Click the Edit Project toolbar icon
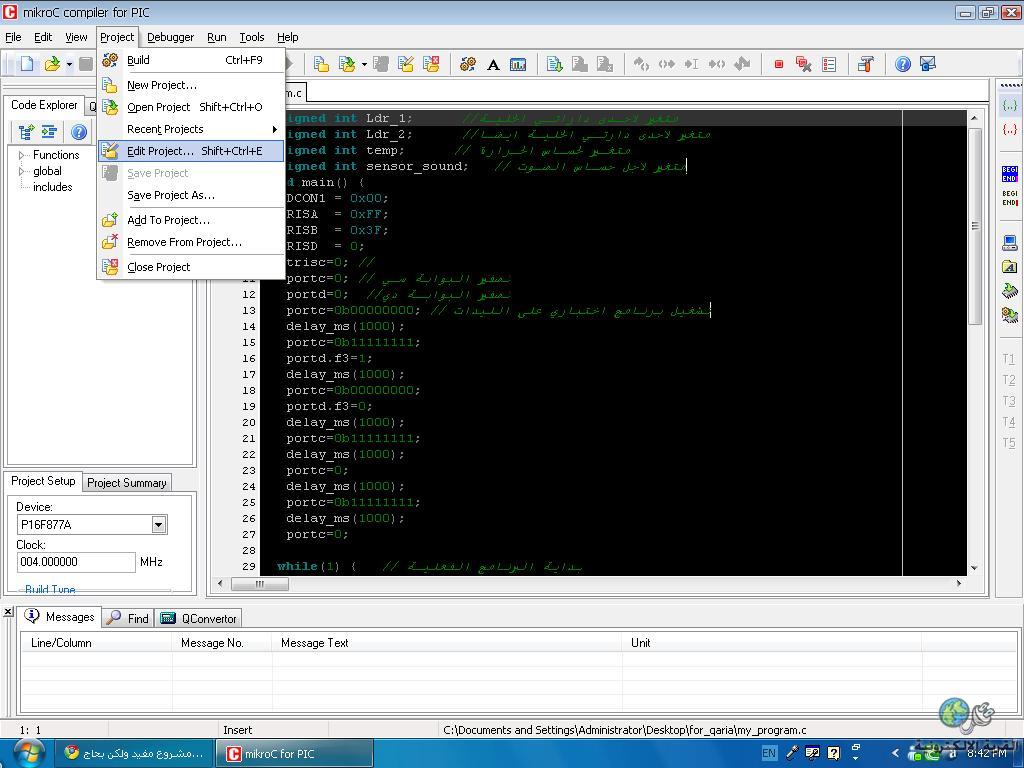 [406, 63]
